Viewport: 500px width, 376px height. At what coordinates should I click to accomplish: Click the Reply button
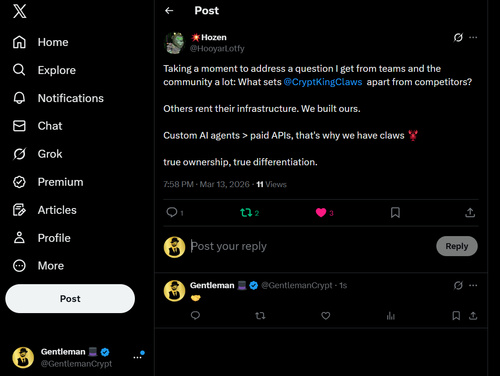tap(457, 246)
